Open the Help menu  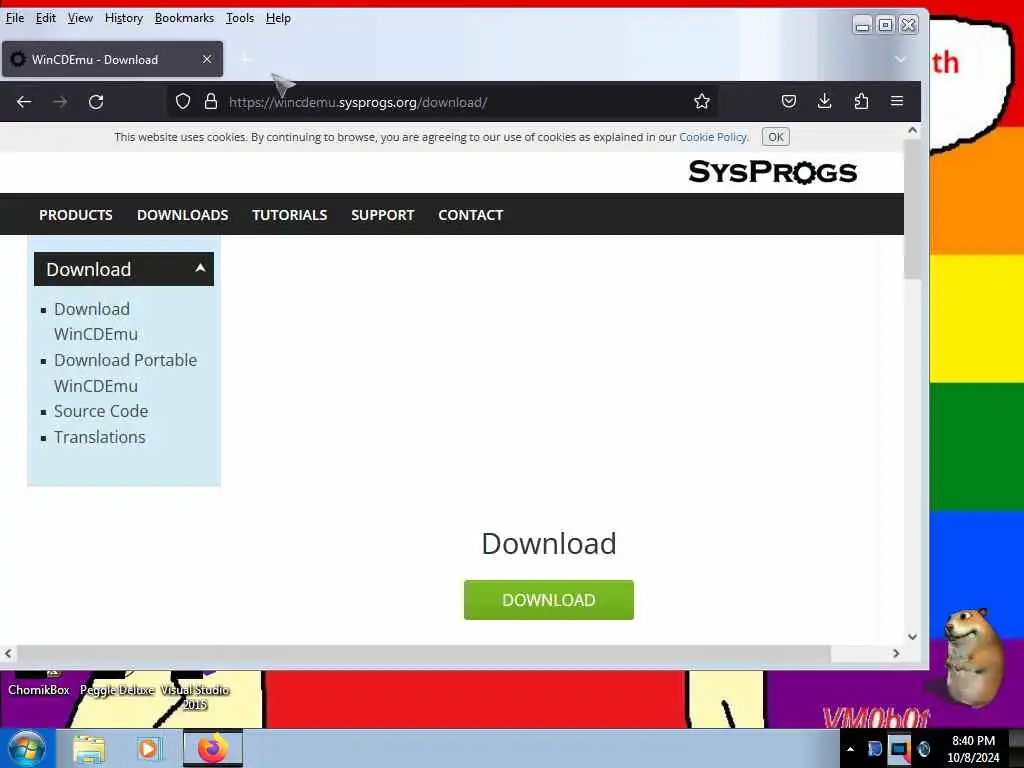[x=278, y=18]
